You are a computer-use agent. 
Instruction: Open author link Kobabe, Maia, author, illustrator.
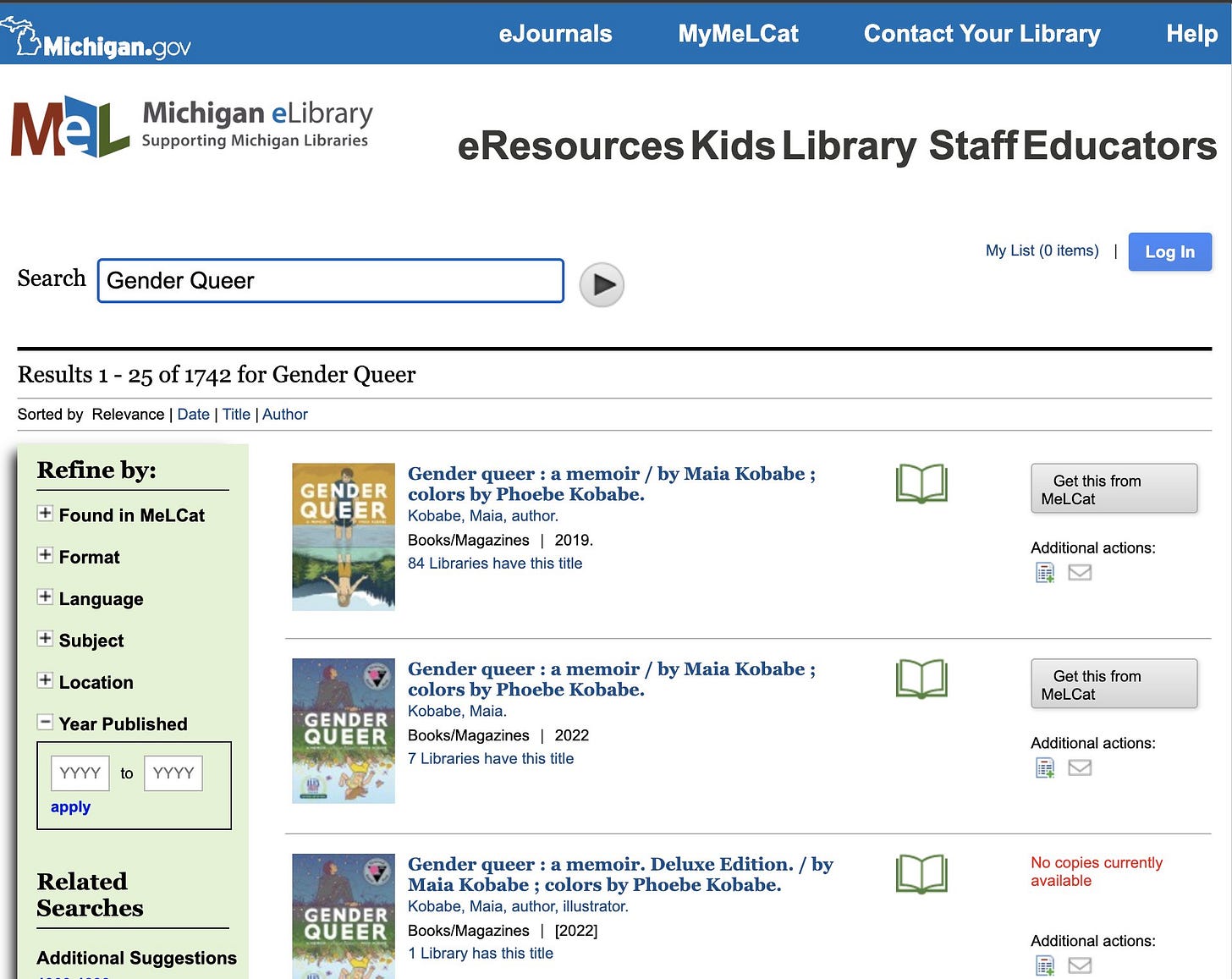pyautogui.click(x=518, y=907)
